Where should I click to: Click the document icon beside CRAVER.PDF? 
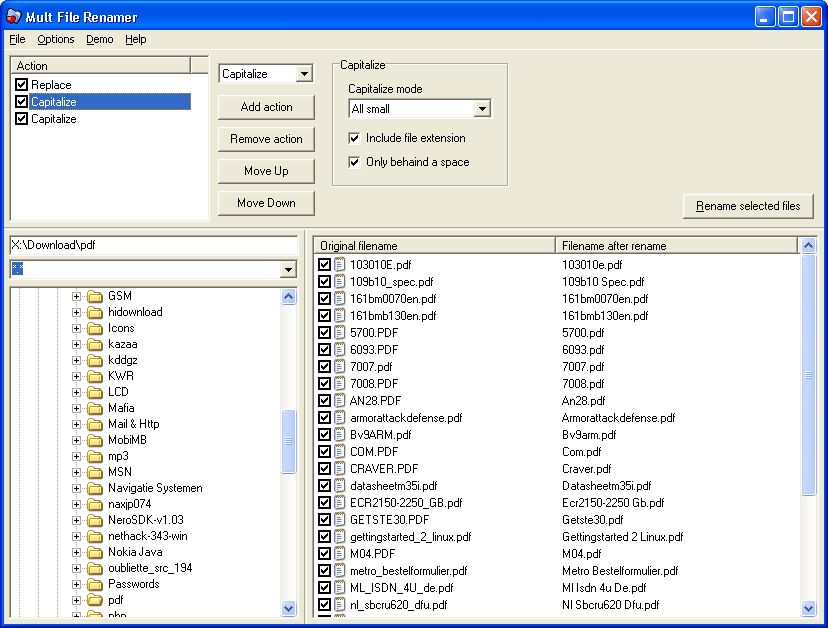[337, 469]
